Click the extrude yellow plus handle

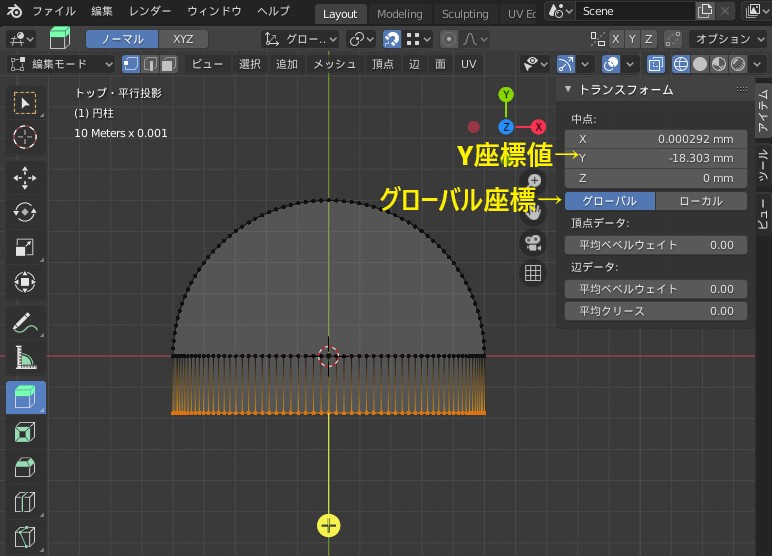pos(328,525)
